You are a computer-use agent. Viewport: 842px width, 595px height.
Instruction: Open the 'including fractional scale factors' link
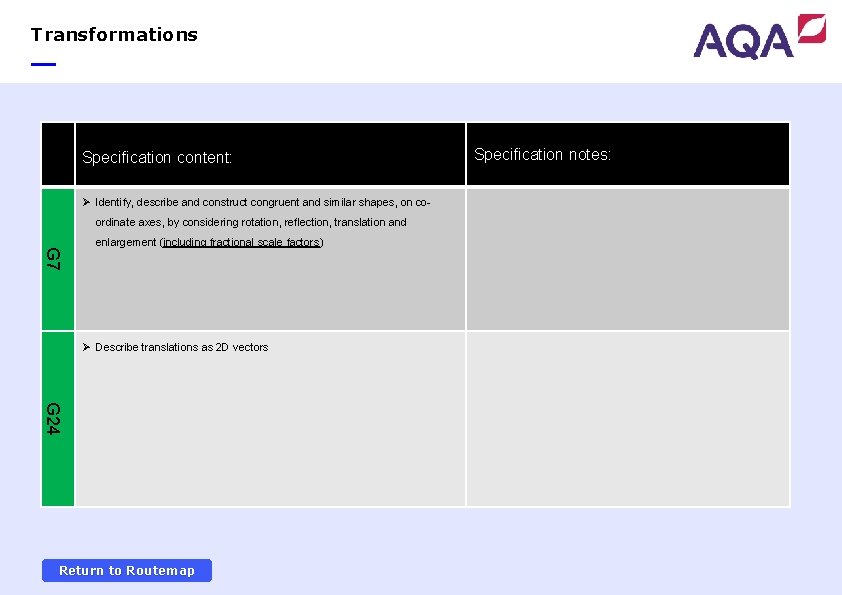click(241, 242)
